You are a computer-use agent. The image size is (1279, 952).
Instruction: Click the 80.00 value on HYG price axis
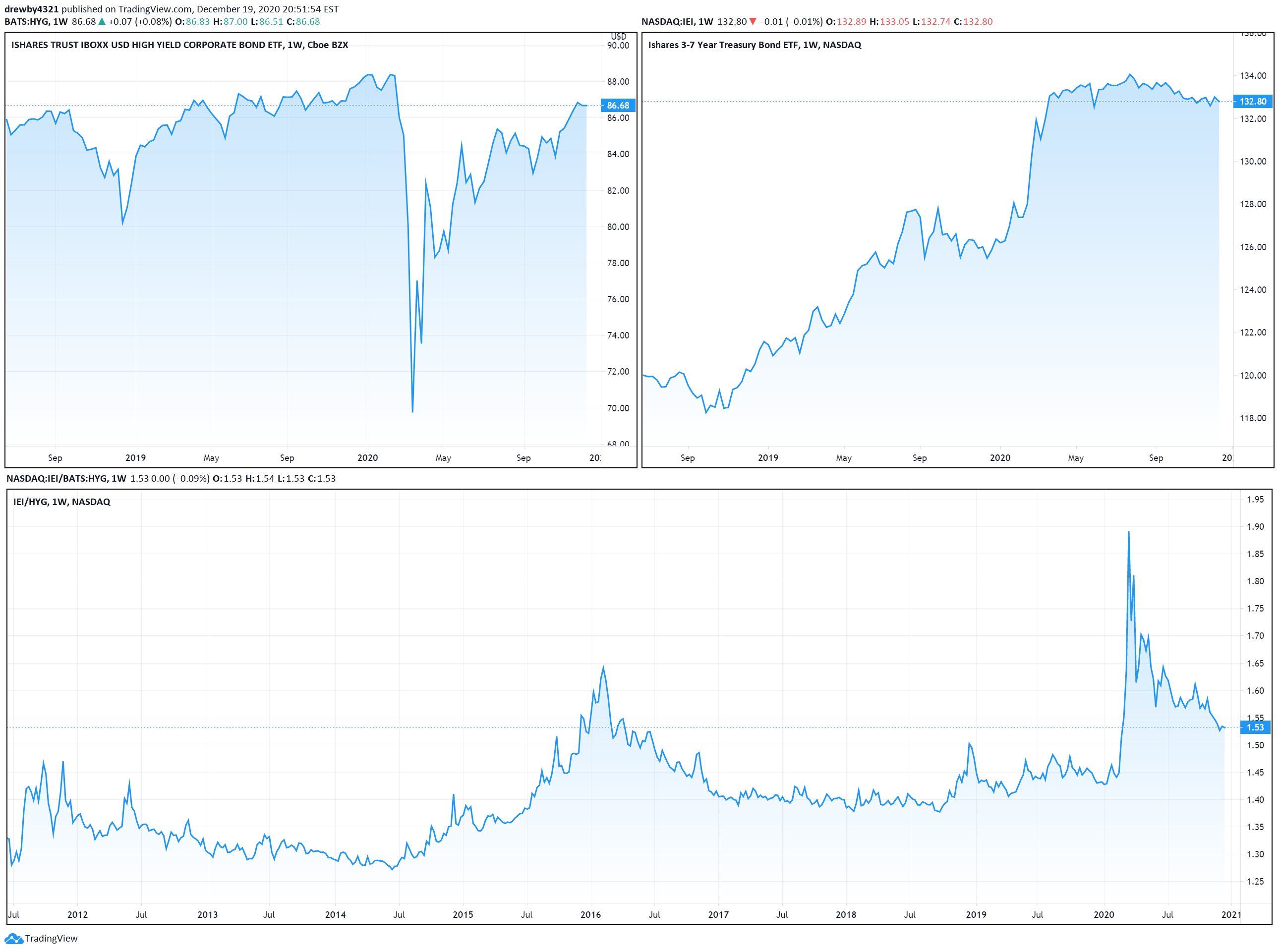pyautogui.click(x=618, y=227)
